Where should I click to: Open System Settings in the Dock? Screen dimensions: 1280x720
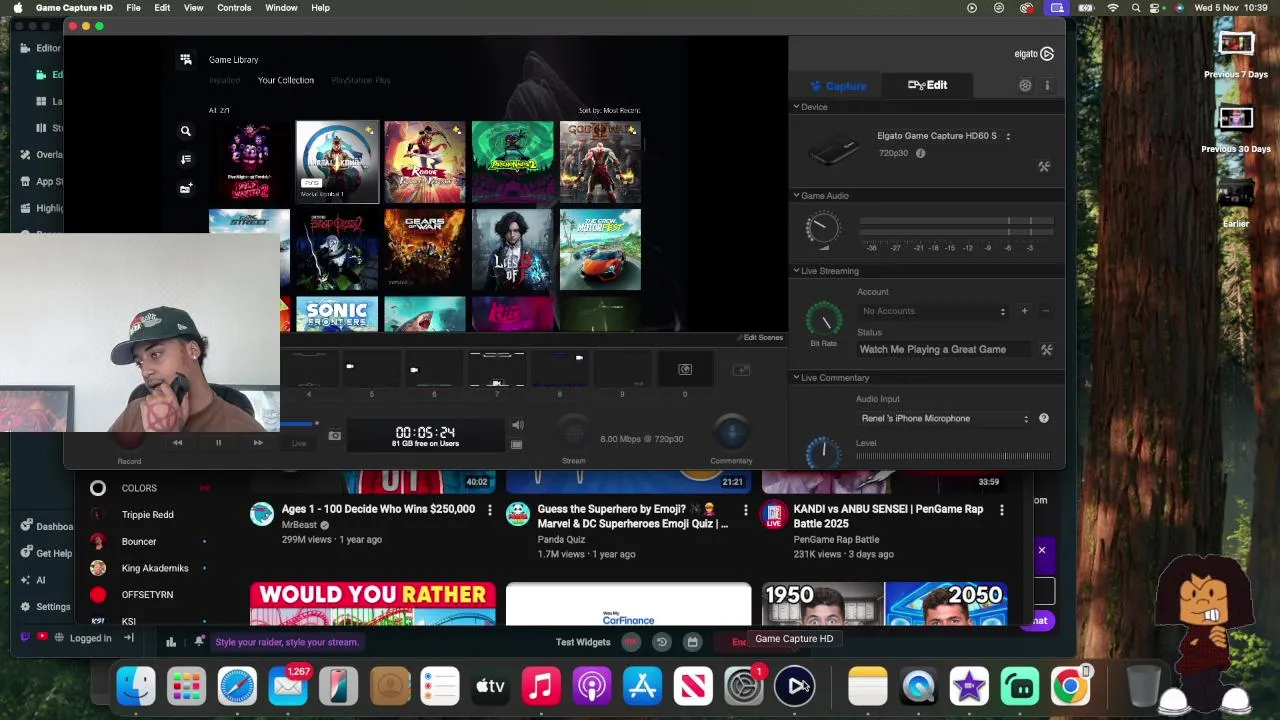(744, 686)
